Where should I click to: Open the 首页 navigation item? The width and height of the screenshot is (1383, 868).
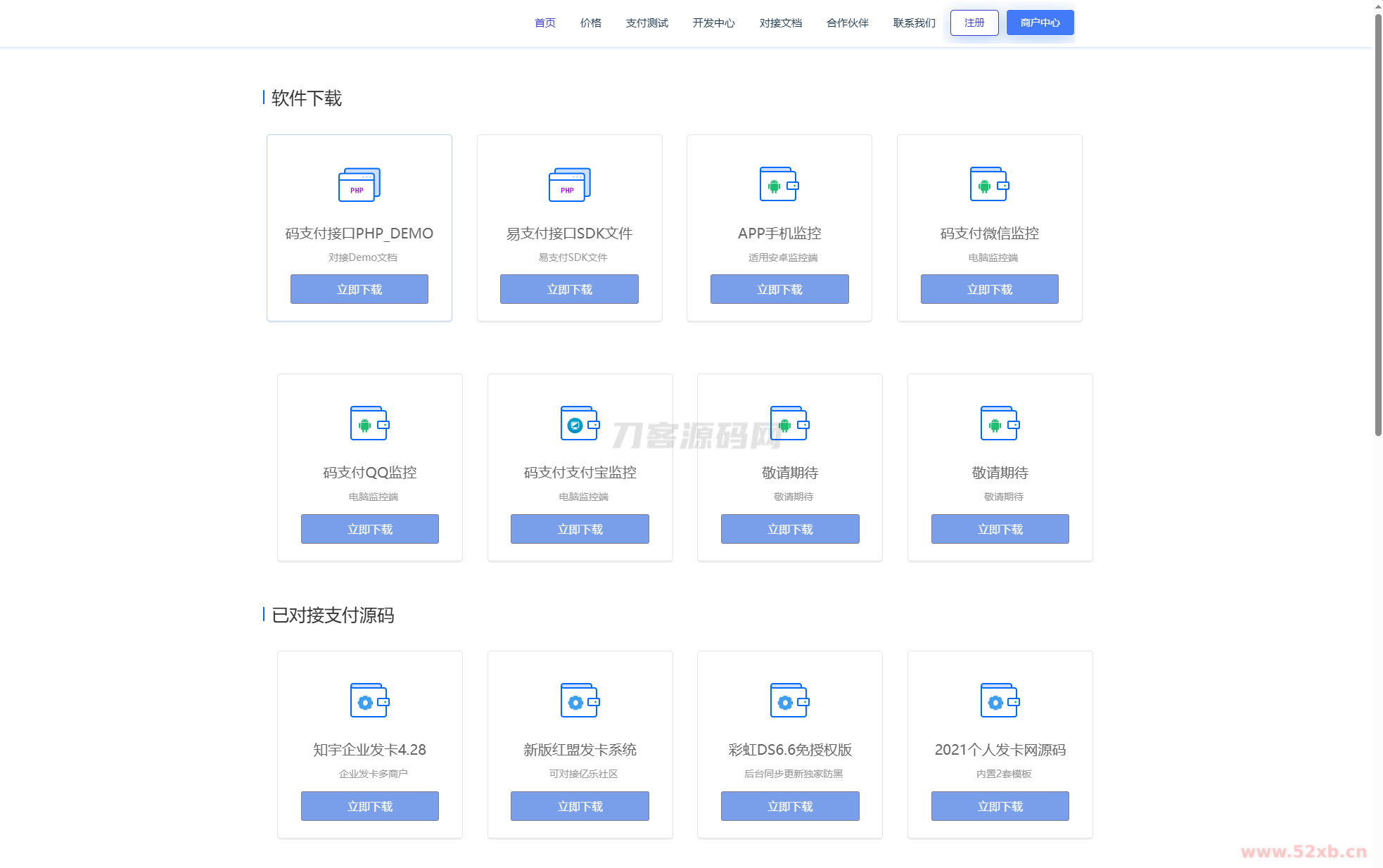coord(544,23)
